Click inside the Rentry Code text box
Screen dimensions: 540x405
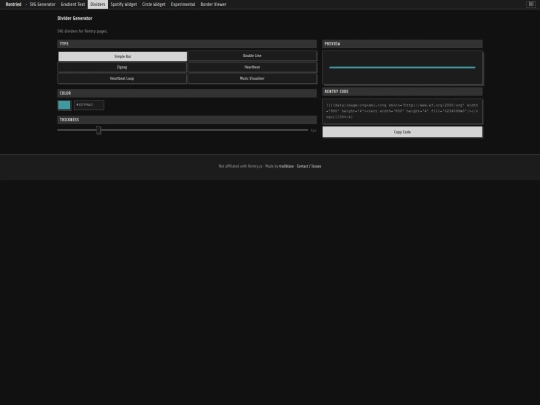pos(402,111)
